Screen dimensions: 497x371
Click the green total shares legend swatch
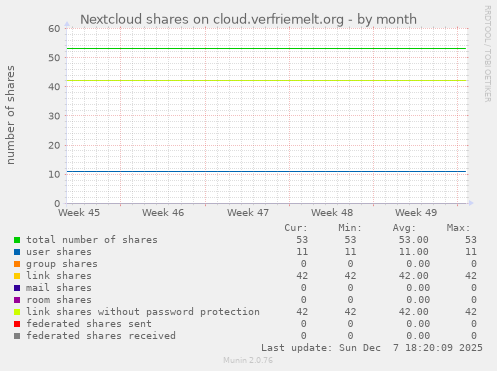pyautogui.click(x=17, y=240)
